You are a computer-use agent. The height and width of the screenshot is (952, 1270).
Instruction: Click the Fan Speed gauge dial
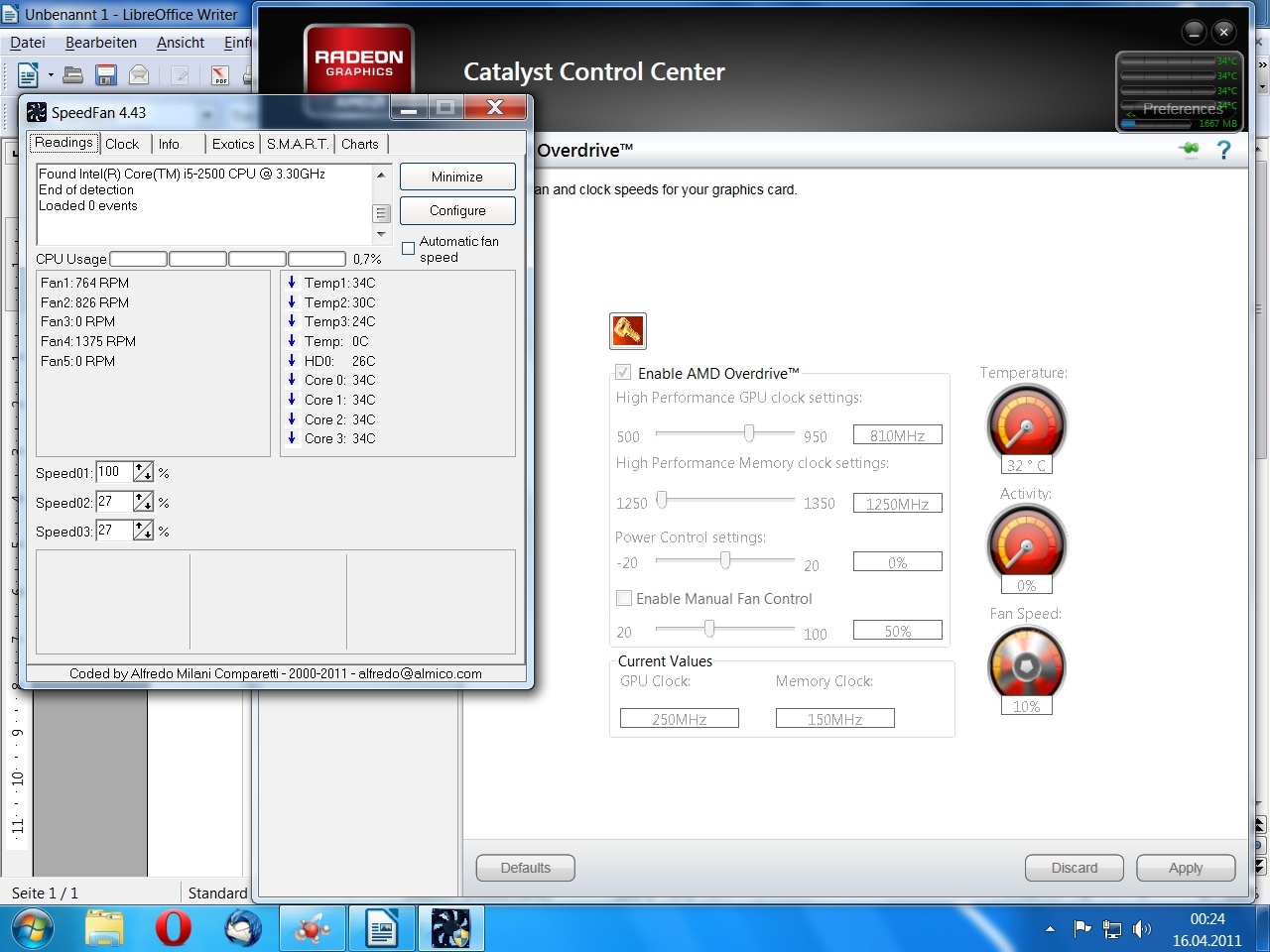1027,664
